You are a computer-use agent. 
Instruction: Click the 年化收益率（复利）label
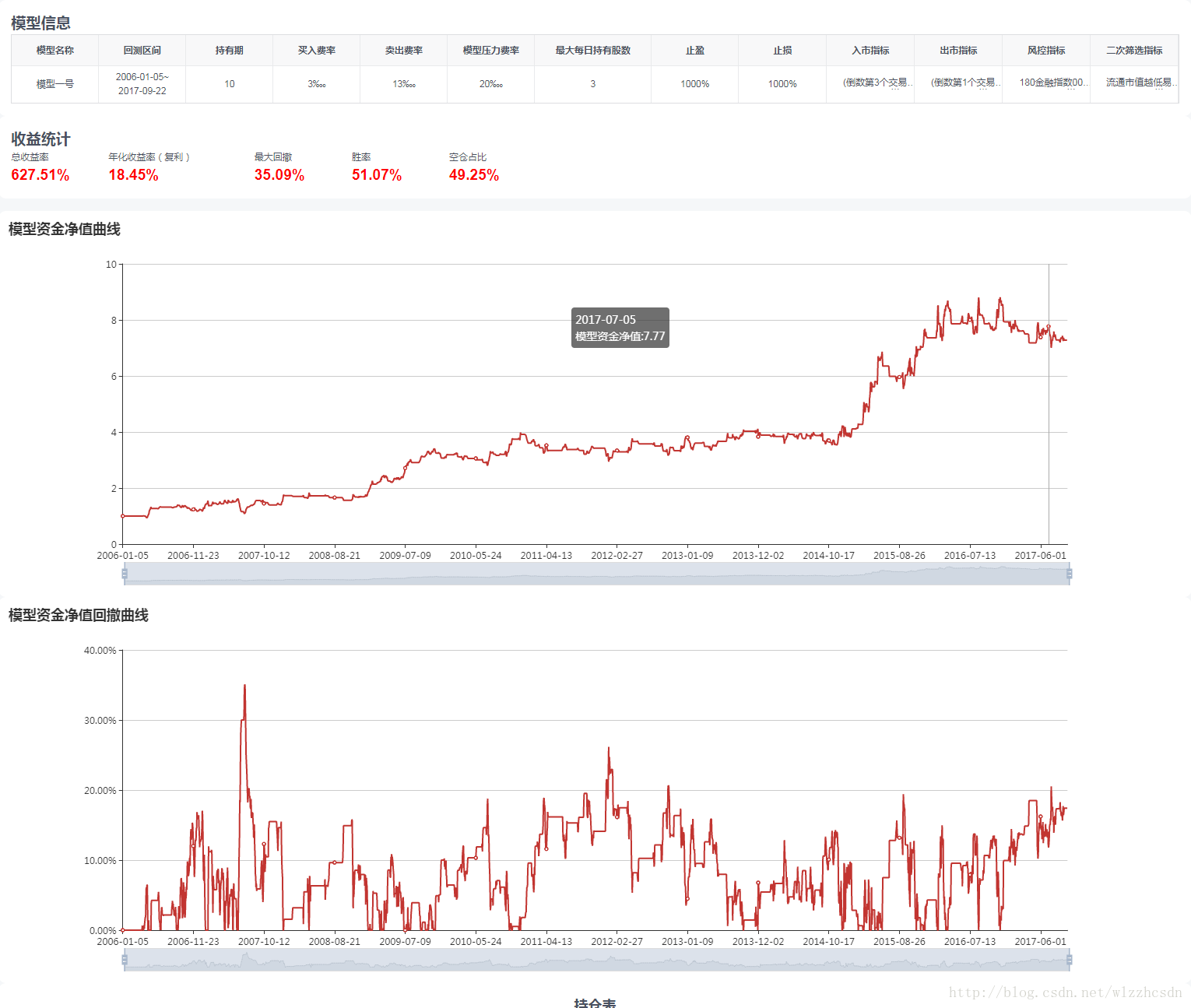(x=149, y=157)
